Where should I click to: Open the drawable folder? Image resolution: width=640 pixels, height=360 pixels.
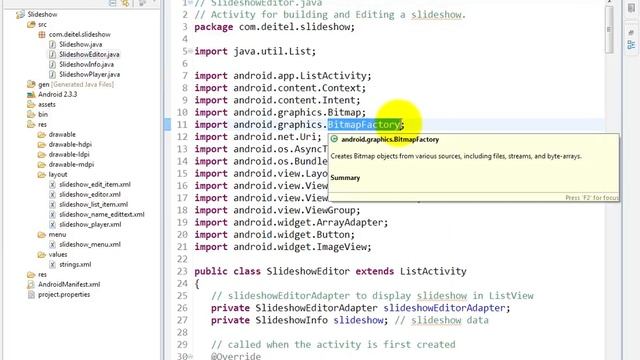pos(62,134)
